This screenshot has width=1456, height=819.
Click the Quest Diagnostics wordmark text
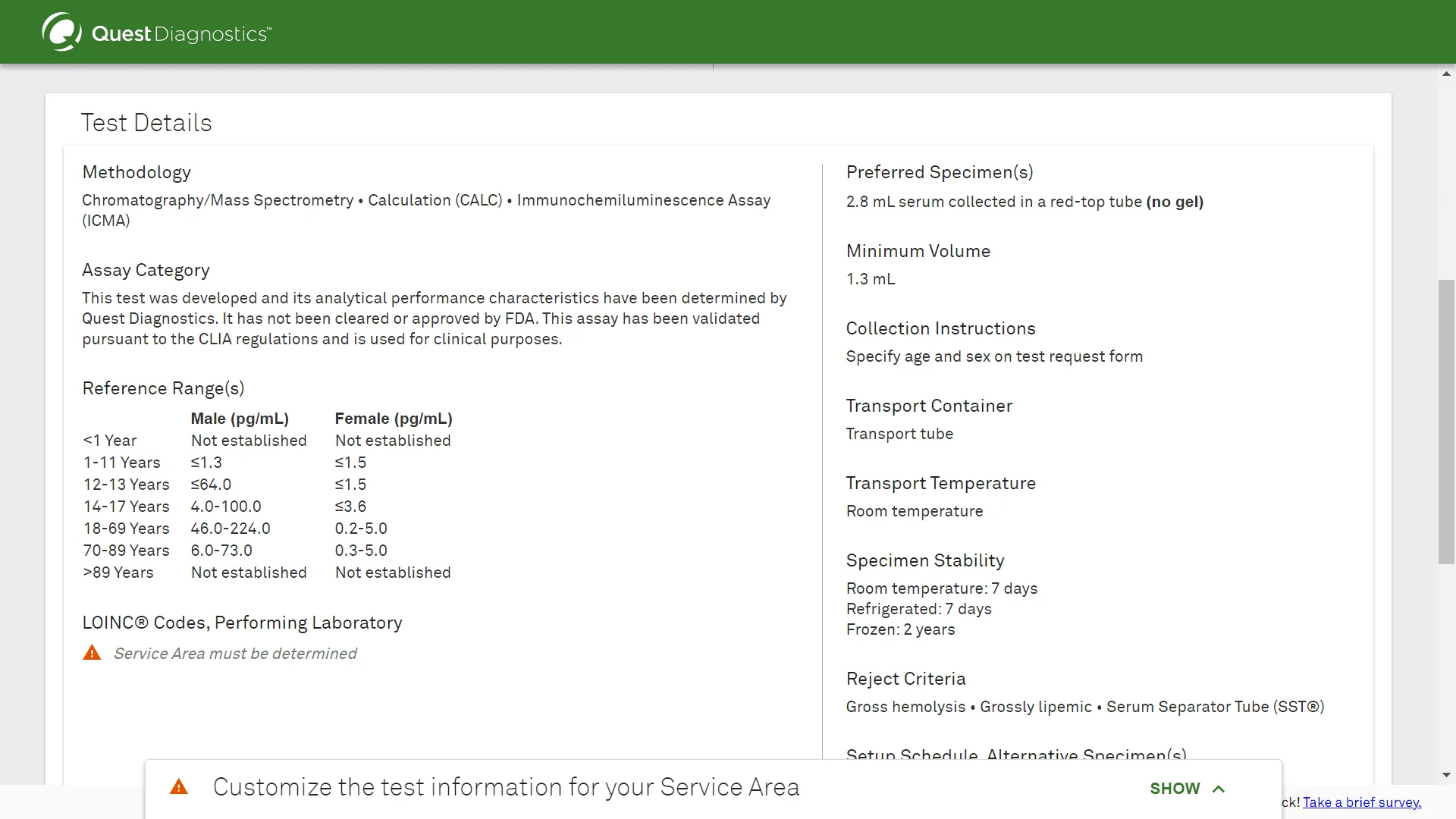coord(181,34)
